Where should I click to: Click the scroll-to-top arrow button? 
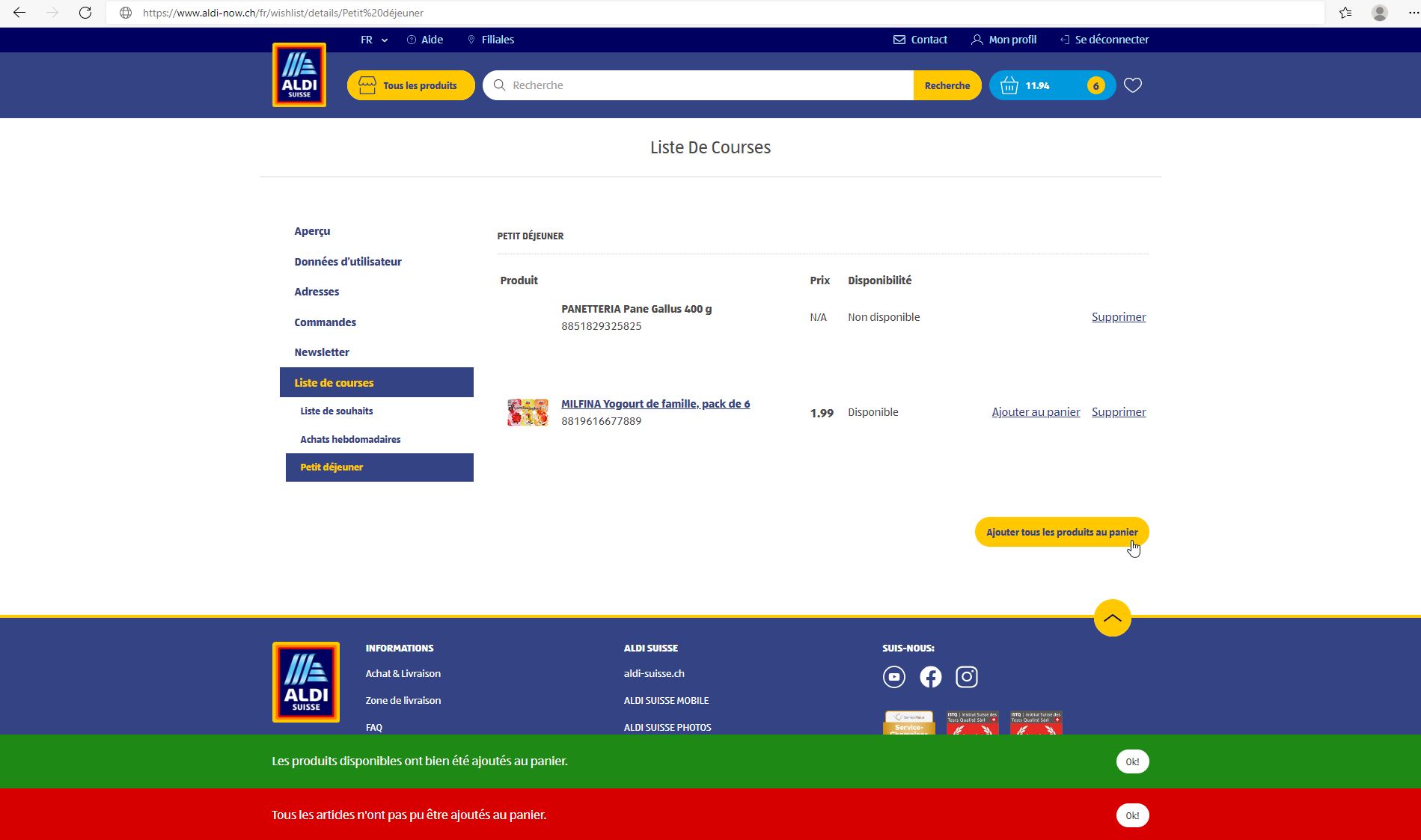pos(1112,619)
